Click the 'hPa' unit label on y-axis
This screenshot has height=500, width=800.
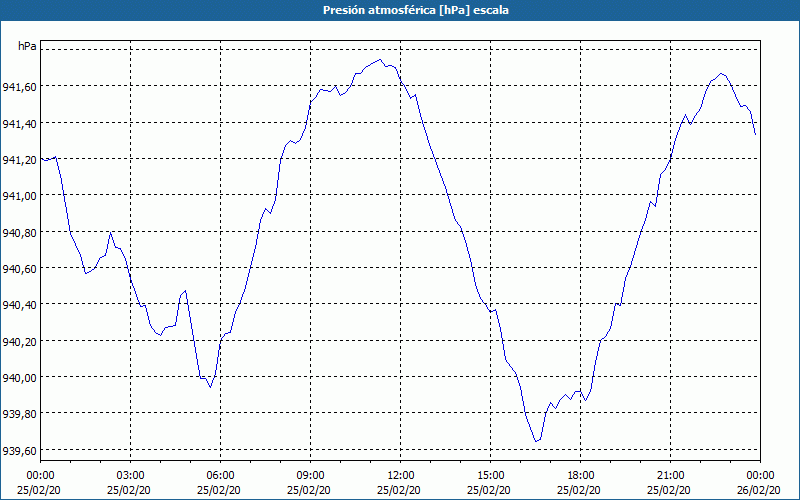click(x=27, y=46)
